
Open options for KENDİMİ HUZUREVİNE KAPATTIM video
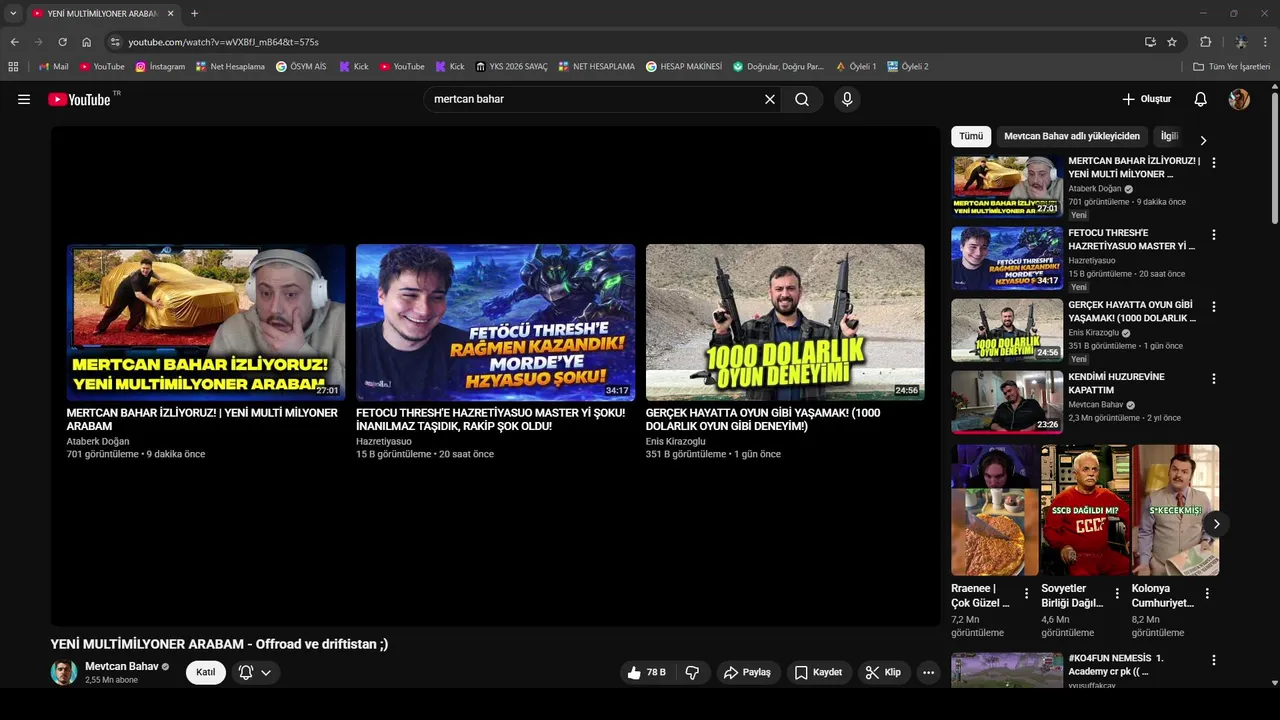1214,378
